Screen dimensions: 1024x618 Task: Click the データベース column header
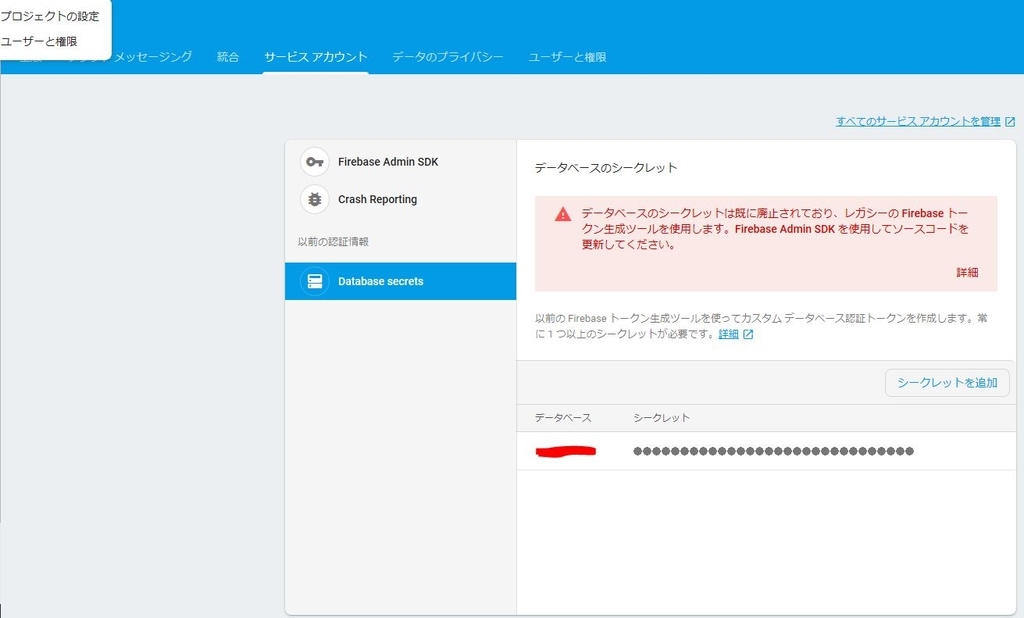tap(563, 418)
